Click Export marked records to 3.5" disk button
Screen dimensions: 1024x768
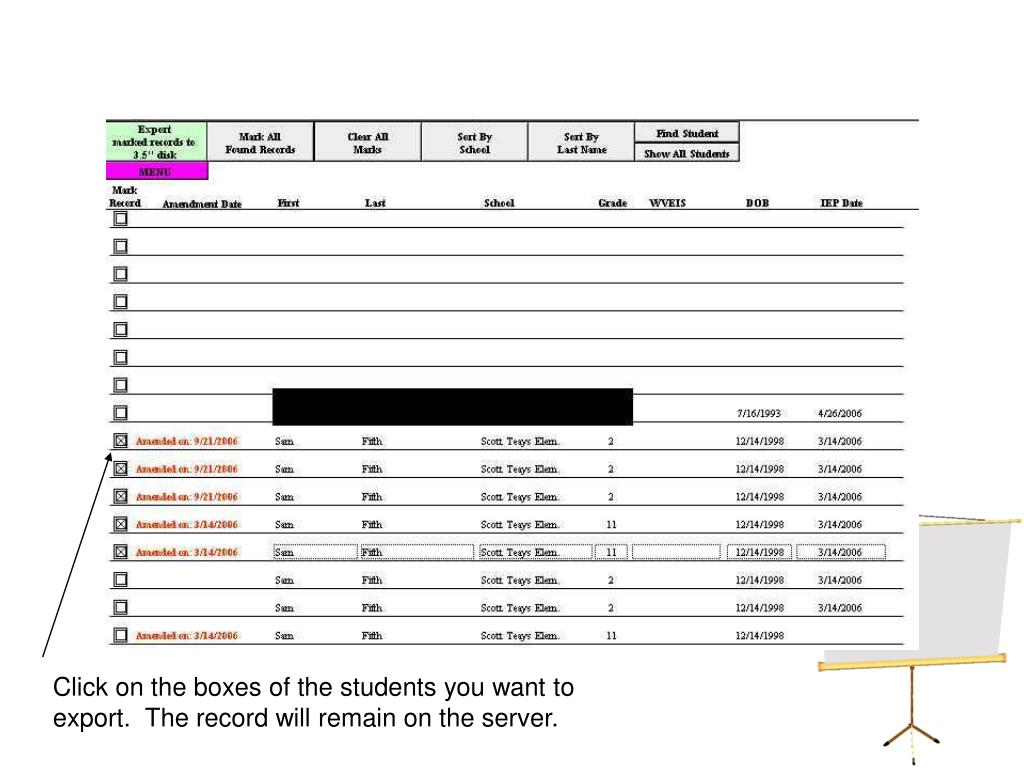point(156,142)
